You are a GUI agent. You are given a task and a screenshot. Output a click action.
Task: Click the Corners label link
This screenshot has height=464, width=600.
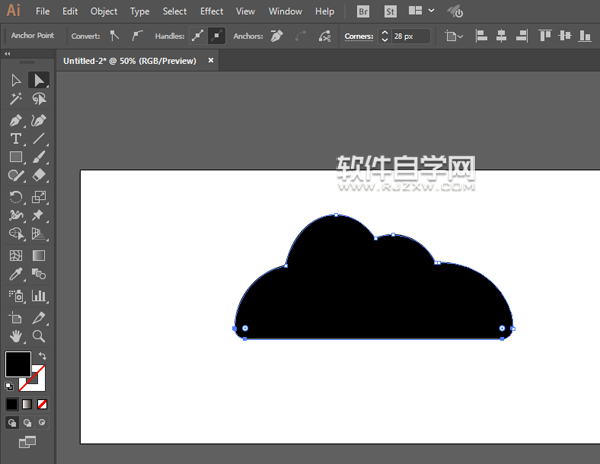358,35
